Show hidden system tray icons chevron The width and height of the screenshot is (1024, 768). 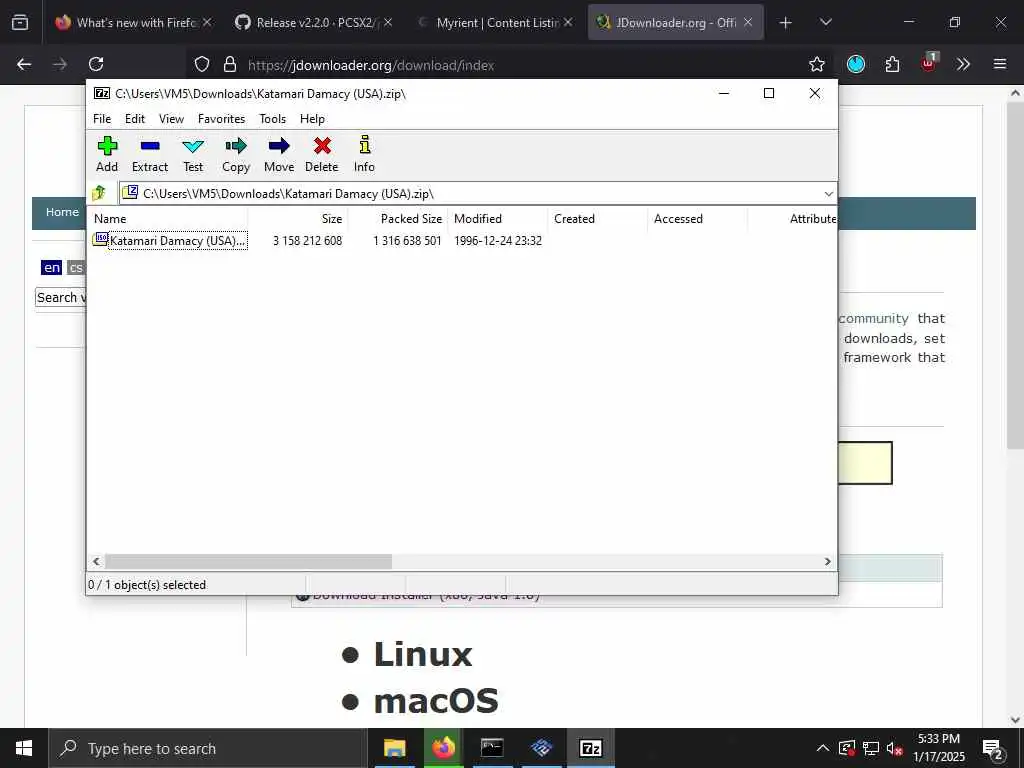click(823, 748)
